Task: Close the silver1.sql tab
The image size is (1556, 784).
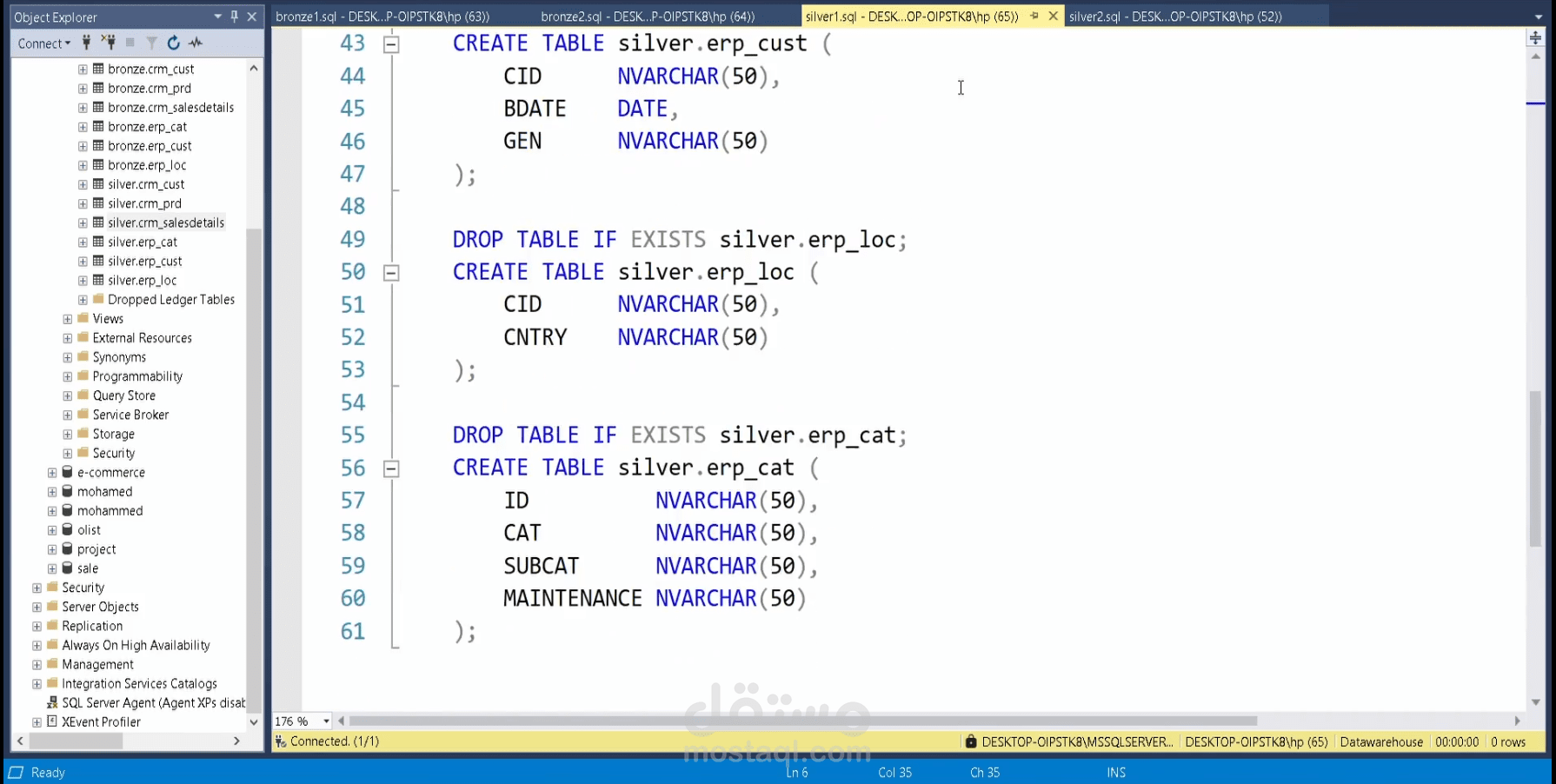Action: click(1053, 16)
